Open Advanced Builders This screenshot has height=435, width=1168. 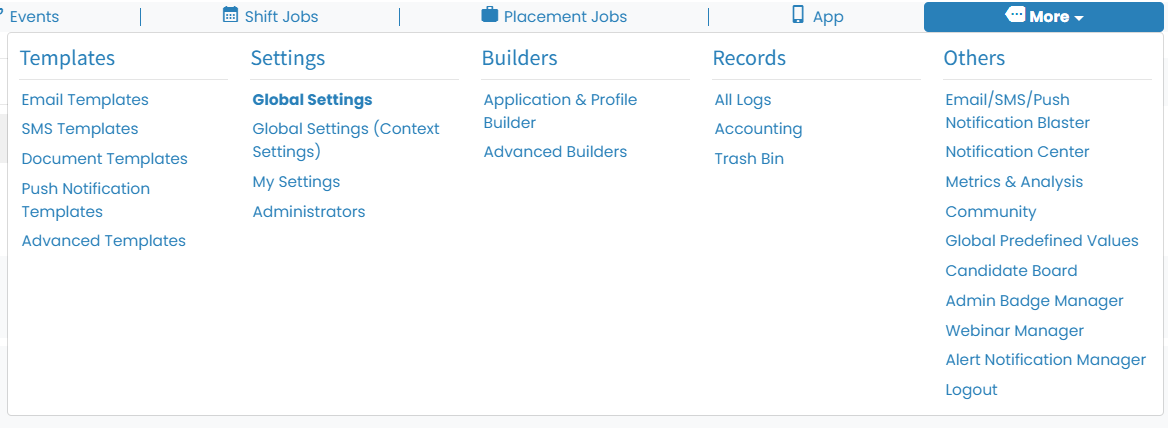click(555, 152)
